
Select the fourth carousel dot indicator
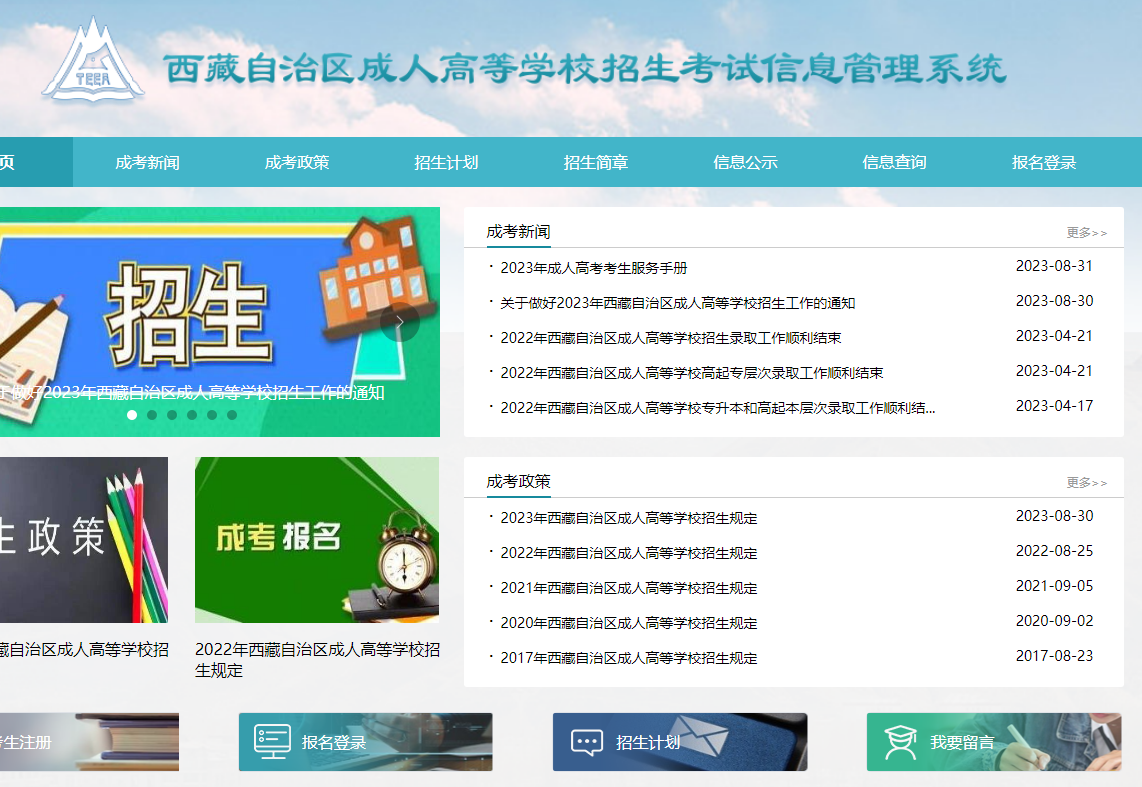pos(192,415)
